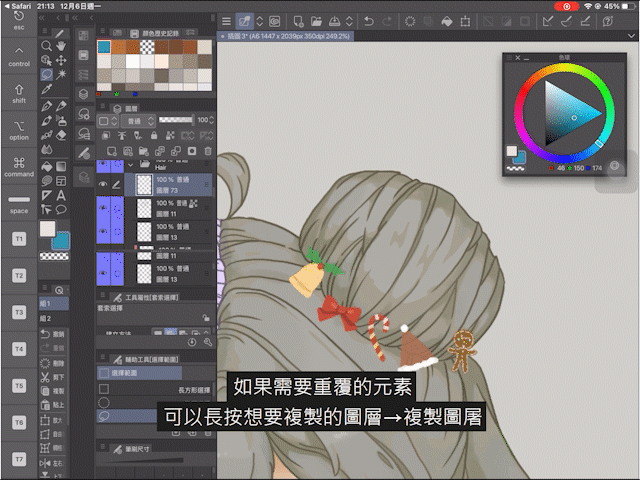
Task: Select the Auto select magic wand tool
Action: (x=61, y=74)
